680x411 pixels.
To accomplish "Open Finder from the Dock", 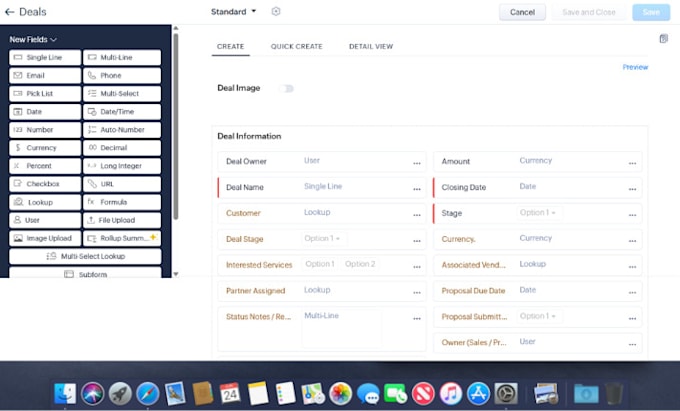I will click(x=65, y=394).
